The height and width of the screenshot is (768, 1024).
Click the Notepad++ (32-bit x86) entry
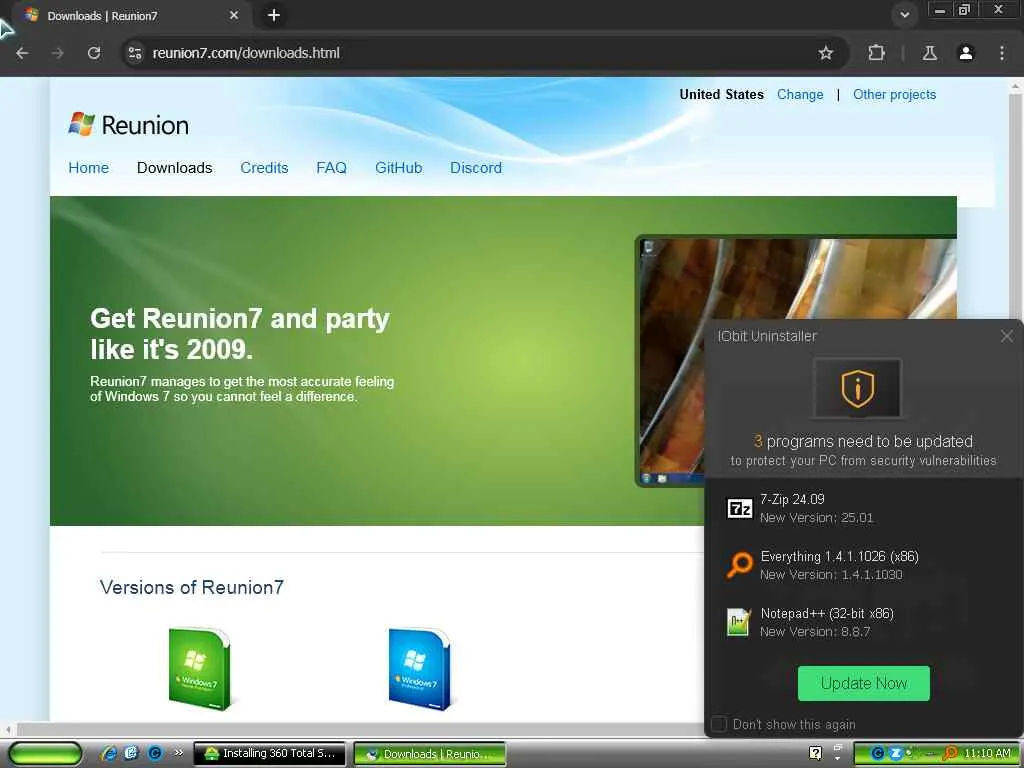coord(827,613)
